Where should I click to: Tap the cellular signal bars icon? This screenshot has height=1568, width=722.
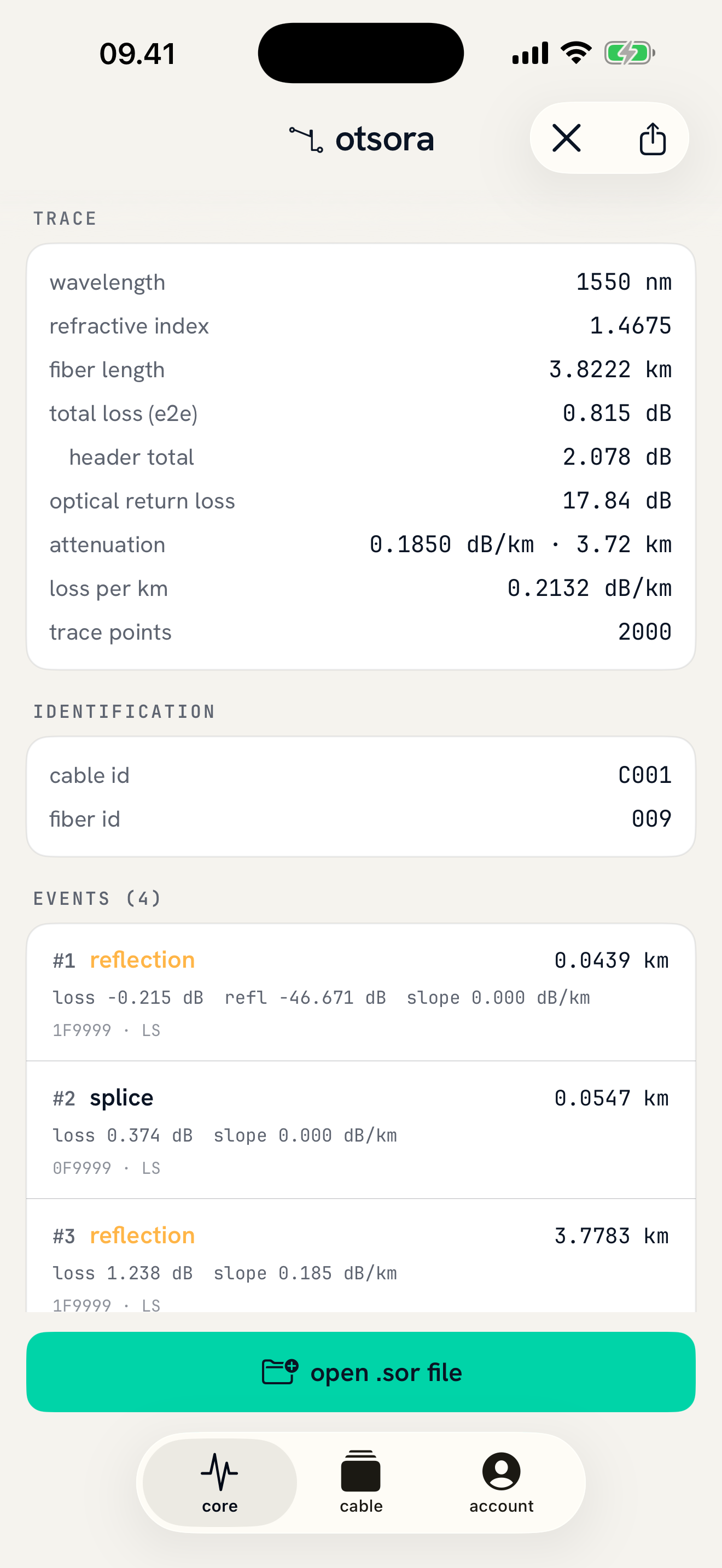coord(530,53)
